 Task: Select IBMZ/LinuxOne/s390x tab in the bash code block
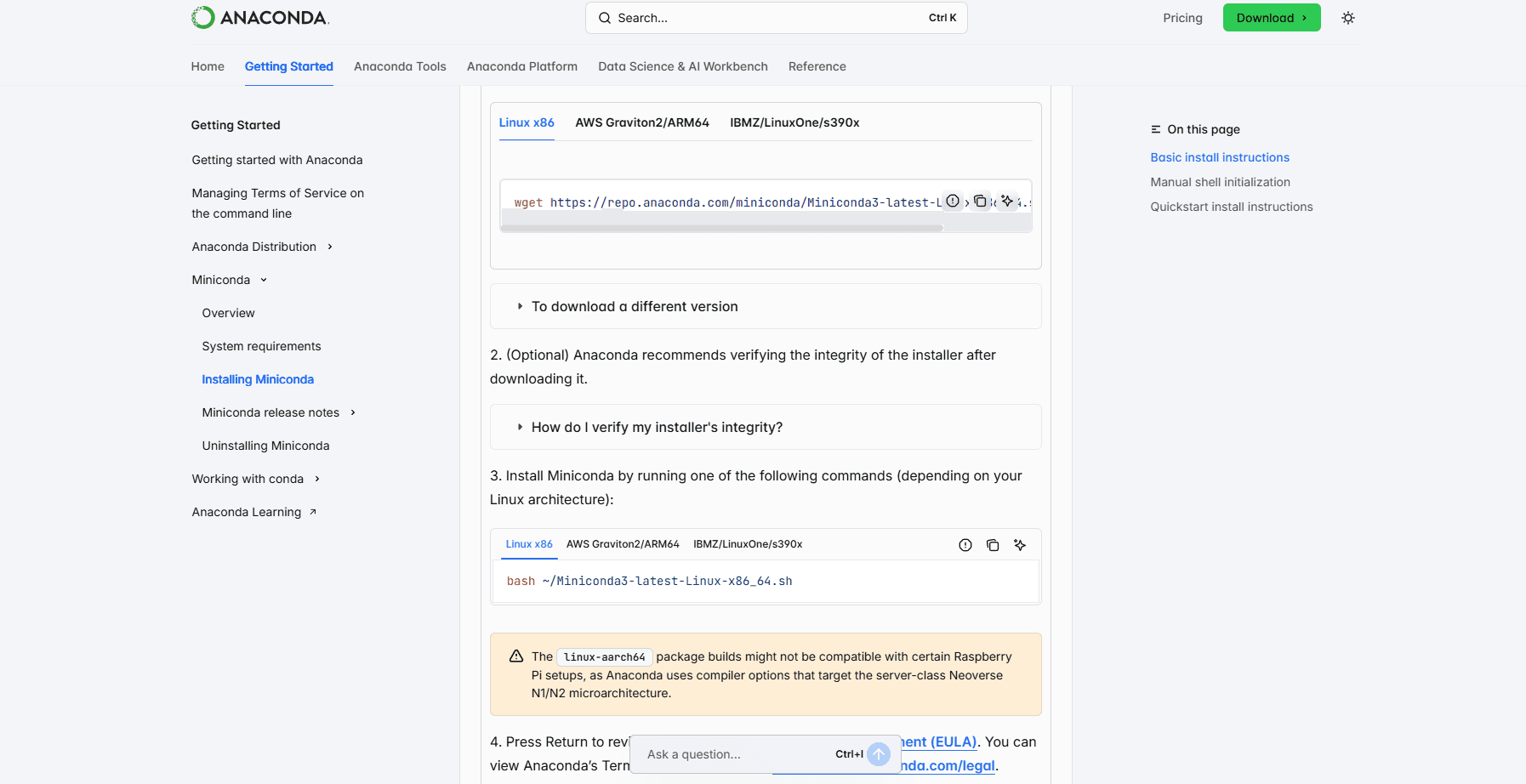(x=748, y=544)
